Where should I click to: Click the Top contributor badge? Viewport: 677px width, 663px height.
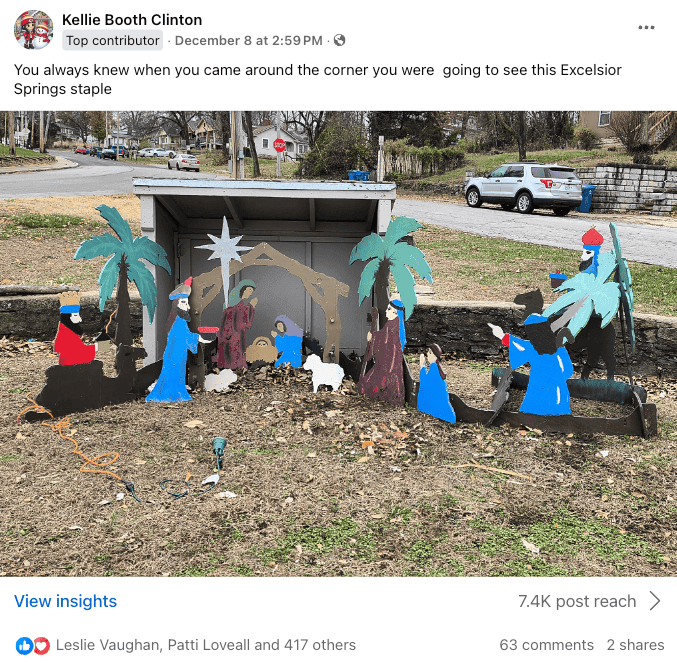coord(113,40)
